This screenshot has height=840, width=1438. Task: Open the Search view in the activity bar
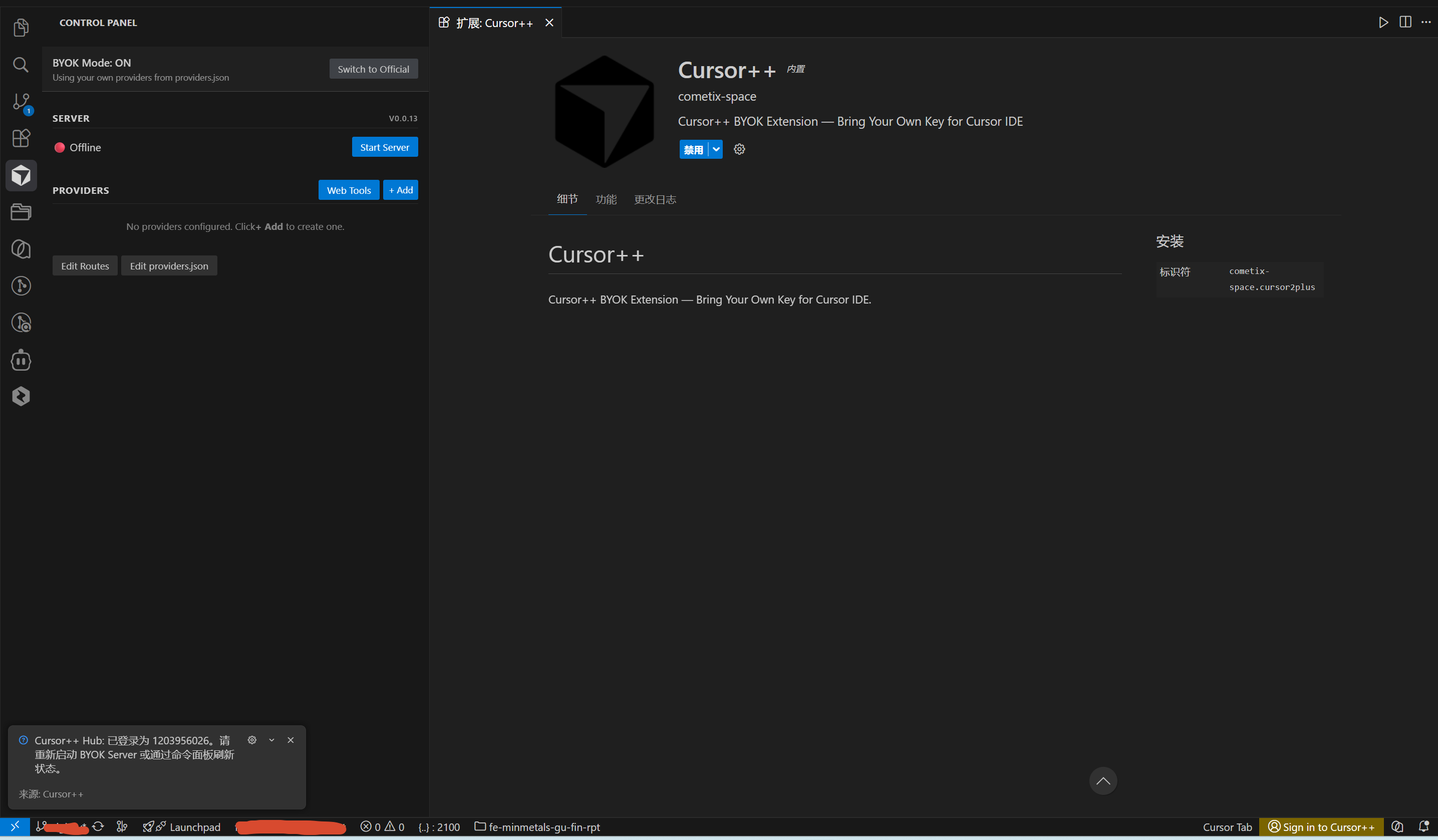pos(21,65)
